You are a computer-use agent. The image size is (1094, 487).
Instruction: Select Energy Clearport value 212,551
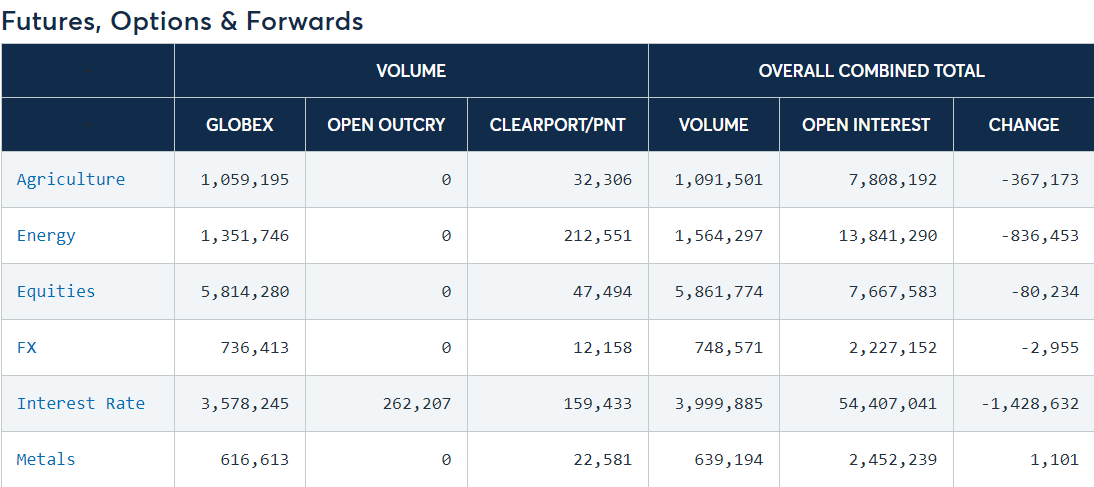(597, 236)
